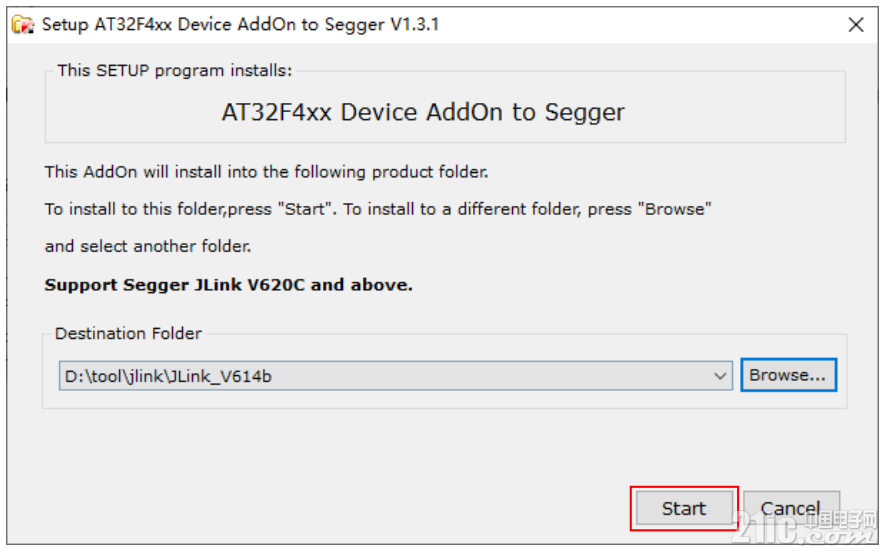Click the setup installer icon in title bar

pos(23,25)
